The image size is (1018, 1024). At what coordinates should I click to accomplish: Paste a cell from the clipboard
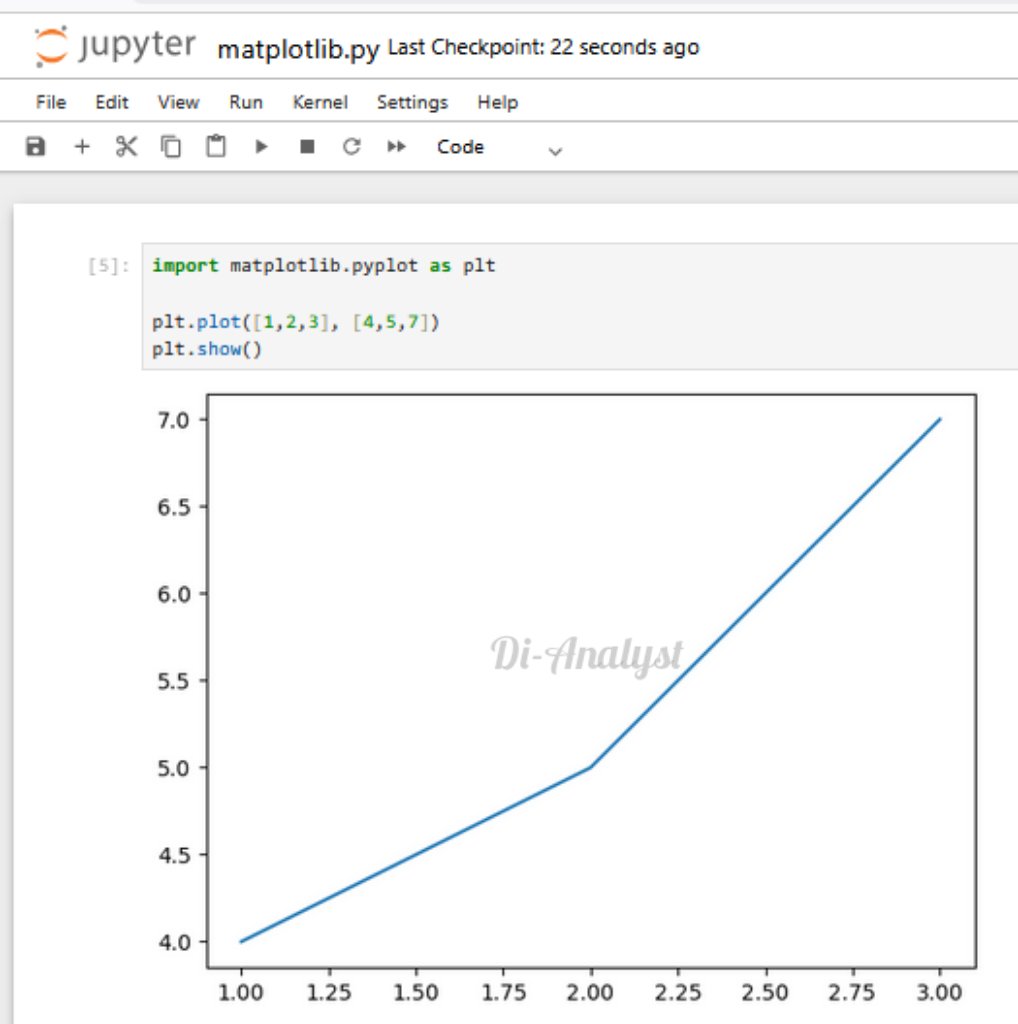coord(216,146)
